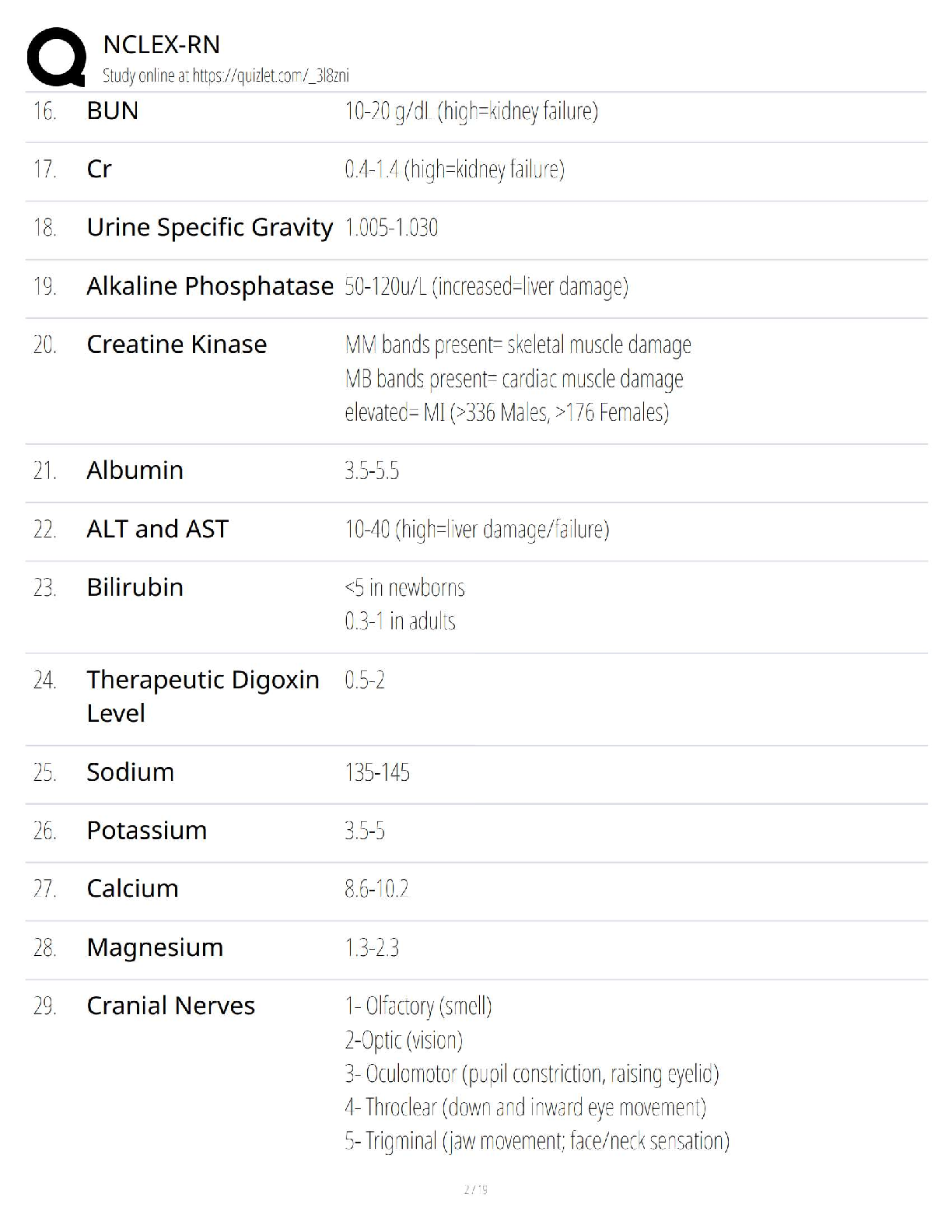952x1232 pixels.
Task: Select the Urine Specific Gravity term
Action: 209,227
